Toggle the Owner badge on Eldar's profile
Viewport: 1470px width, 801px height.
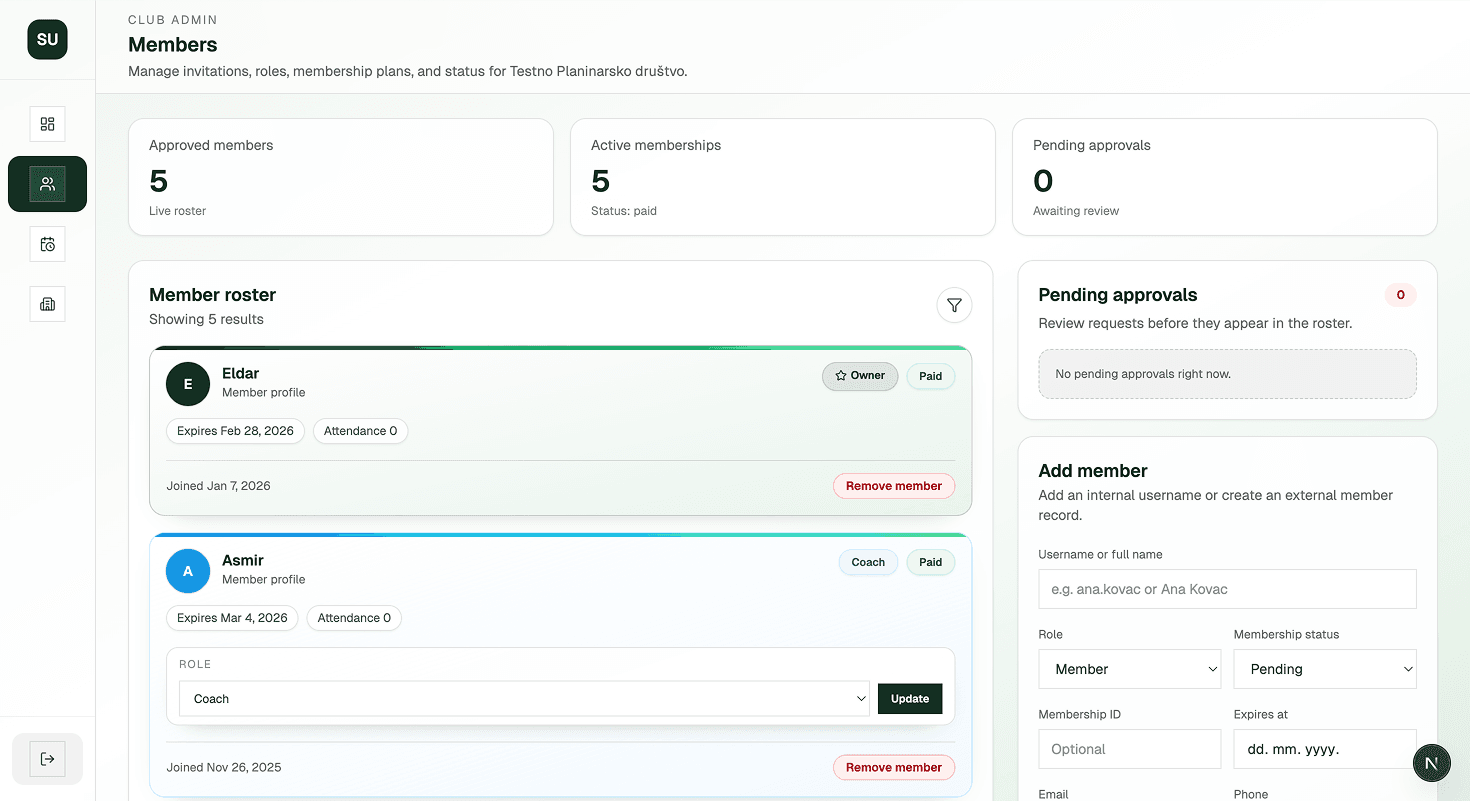(x=860, y=376)
